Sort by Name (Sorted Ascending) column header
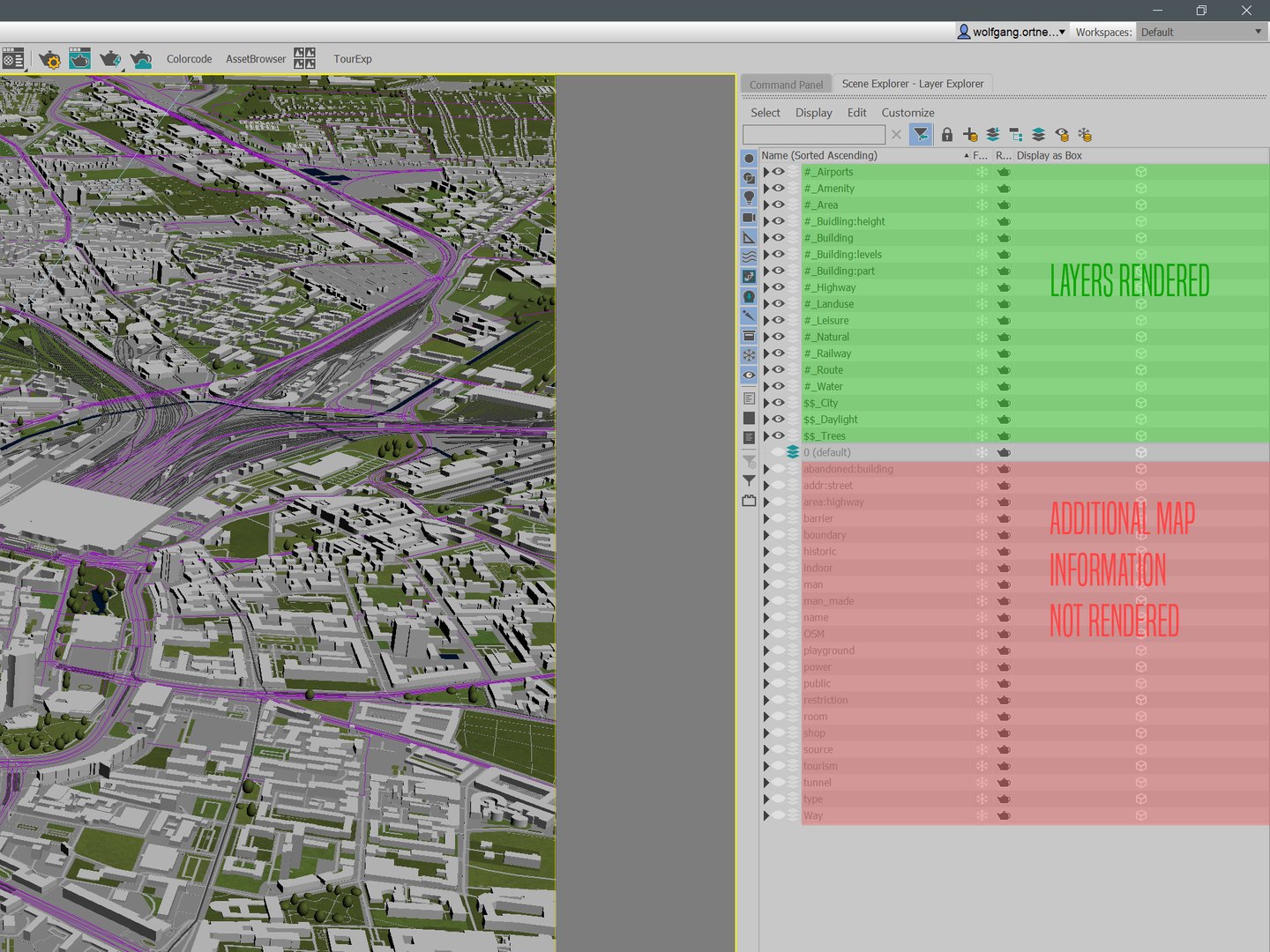This screenshot has height=952, width=1270. (x=864, y=155)
